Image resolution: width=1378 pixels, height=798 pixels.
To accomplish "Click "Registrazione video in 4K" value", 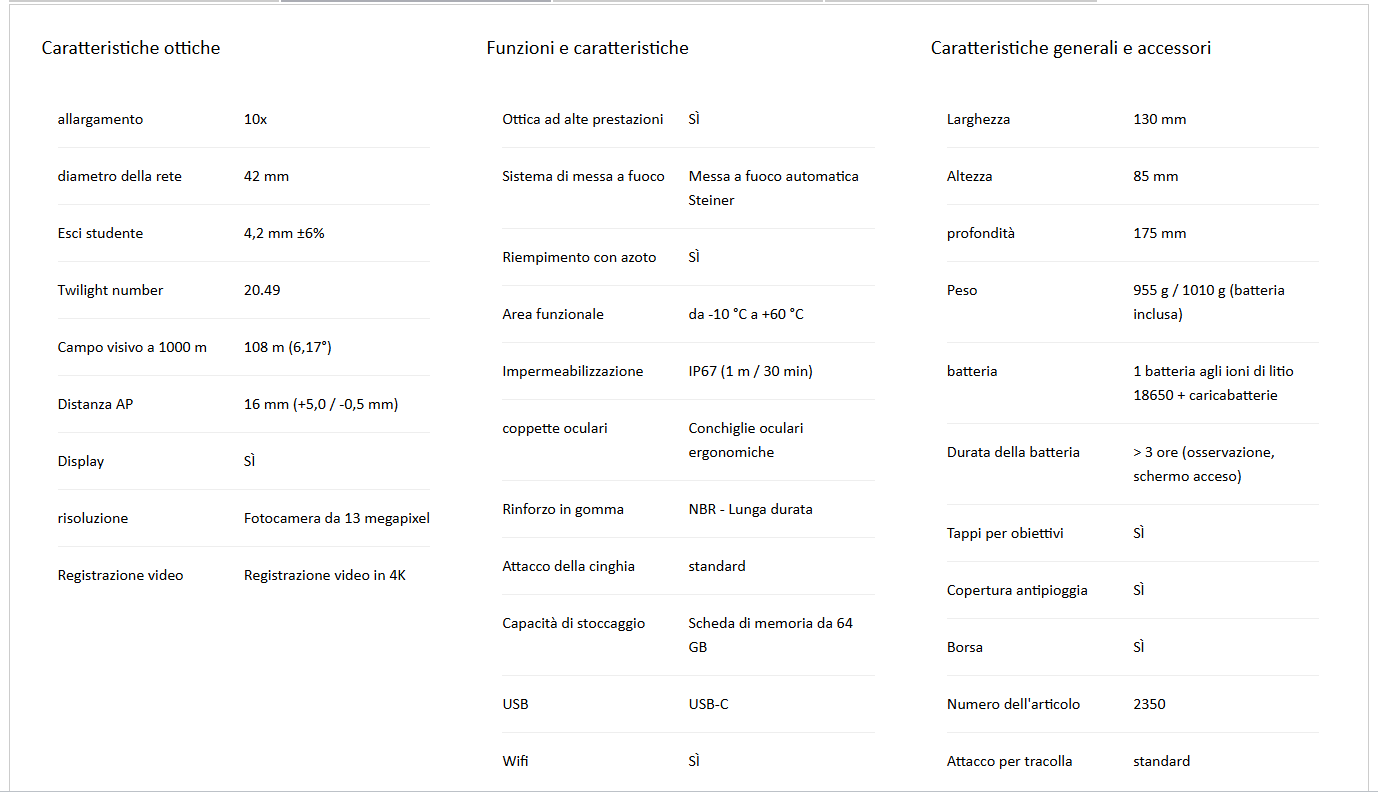I will (324, 575).
